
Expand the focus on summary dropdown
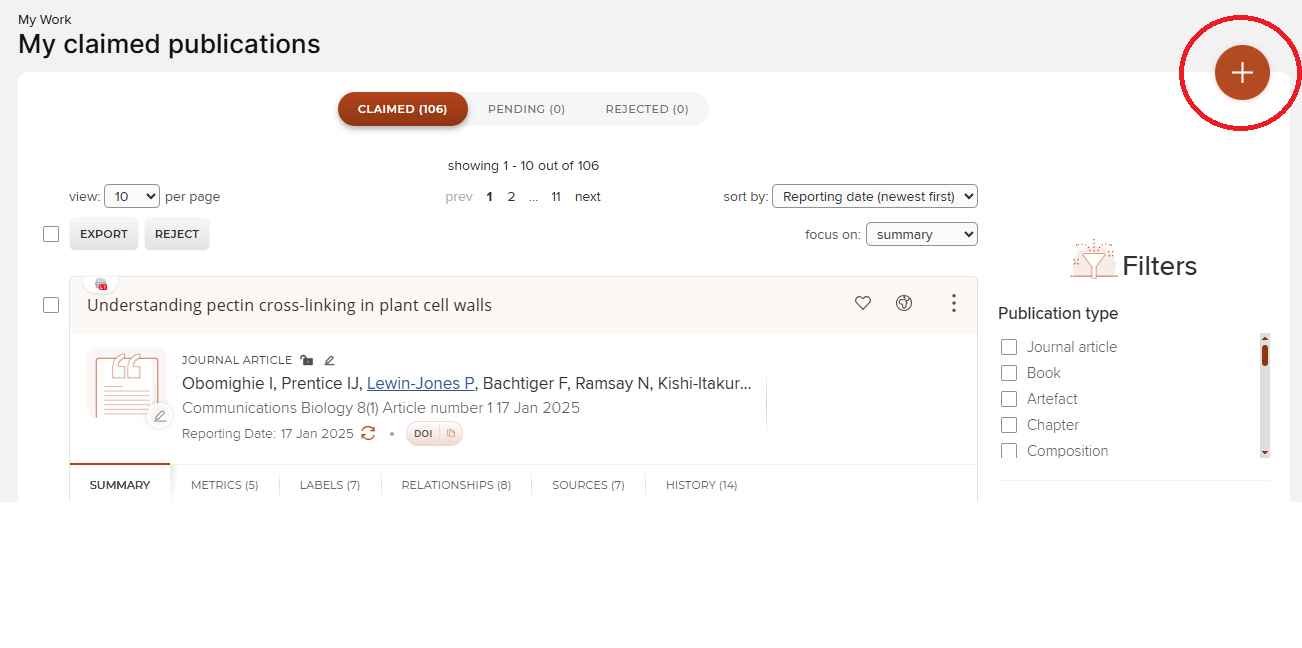pos(921,234)
